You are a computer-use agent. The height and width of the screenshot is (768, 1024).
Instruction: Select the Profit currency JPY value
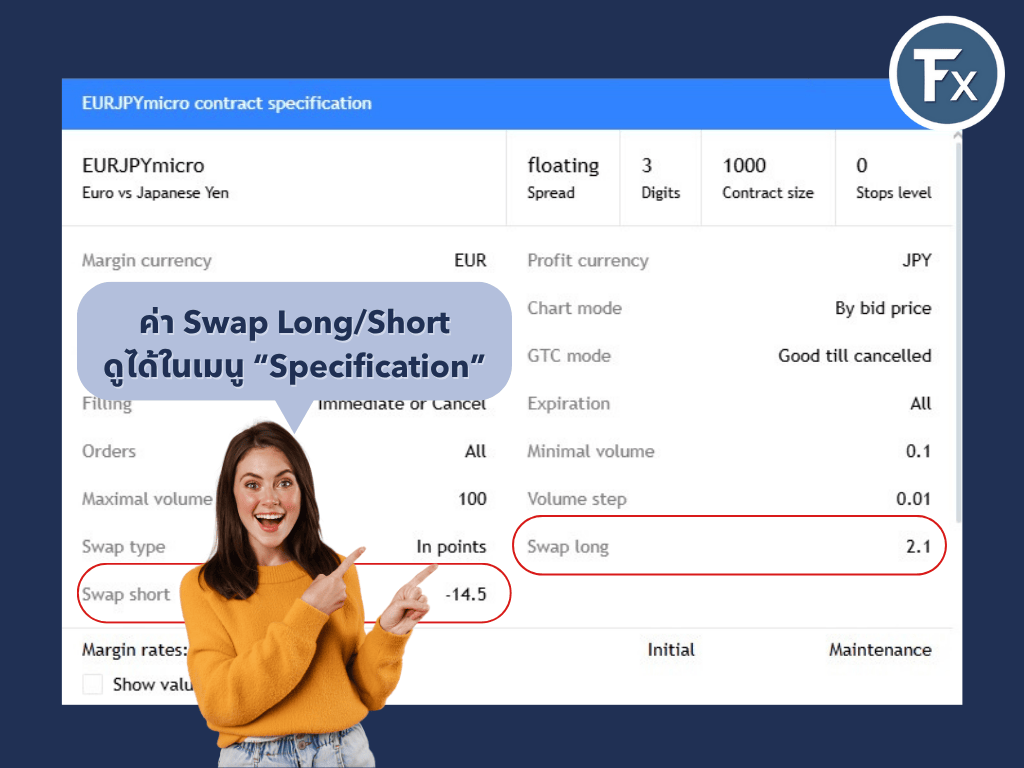tap(916, 261)
